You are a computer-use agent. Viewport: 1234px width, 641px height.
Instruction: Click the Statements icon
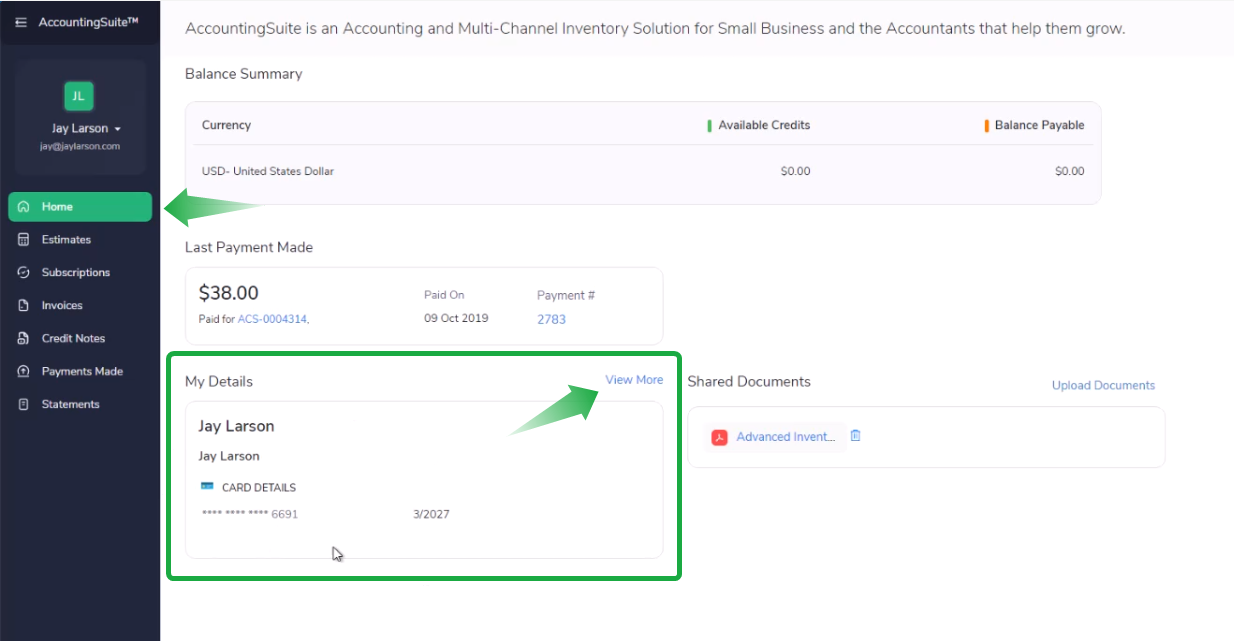[24, 405]
